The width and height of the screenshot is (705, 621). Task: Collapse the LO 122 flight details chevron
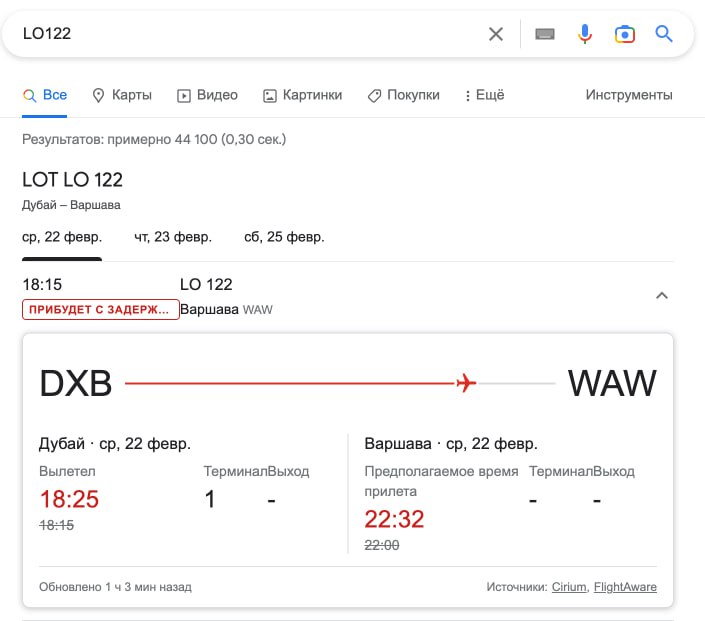click(661, 295)
